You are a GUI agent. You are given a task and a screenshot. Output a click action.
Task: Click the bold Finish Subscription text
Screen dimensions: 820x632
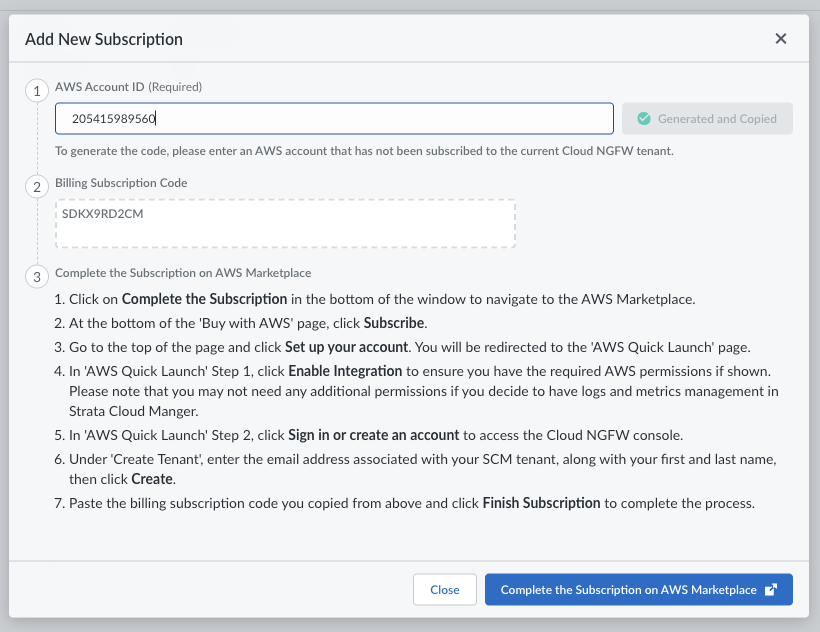click(x=541, y=503)
